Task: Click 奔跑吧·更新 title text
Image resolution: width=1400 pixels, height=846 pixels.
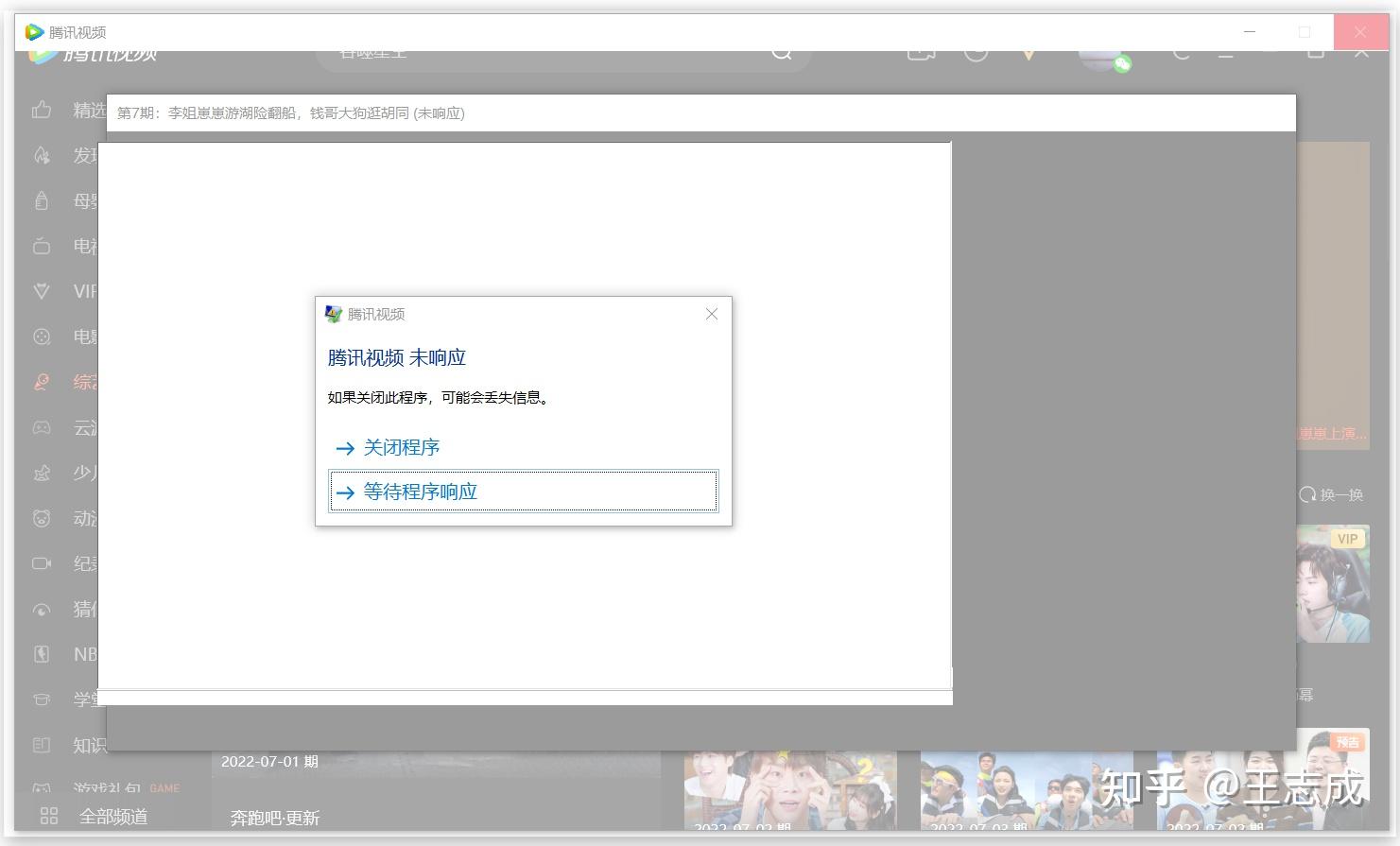Action: tap(275, 818)
